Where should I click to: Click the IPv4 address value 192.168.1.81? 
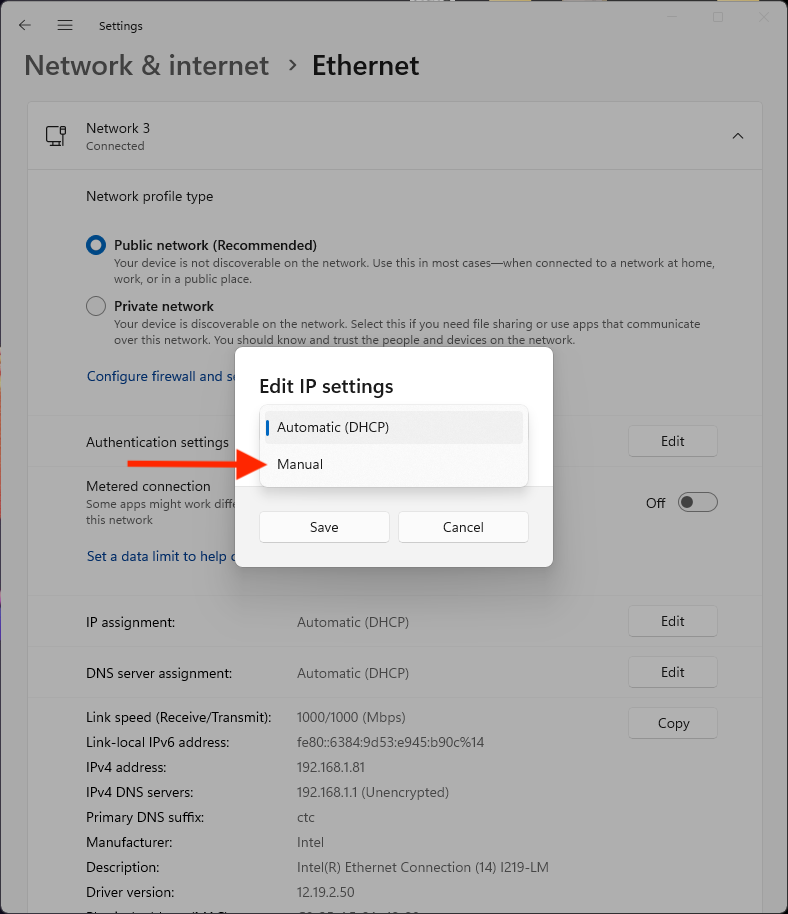[333, 767]
